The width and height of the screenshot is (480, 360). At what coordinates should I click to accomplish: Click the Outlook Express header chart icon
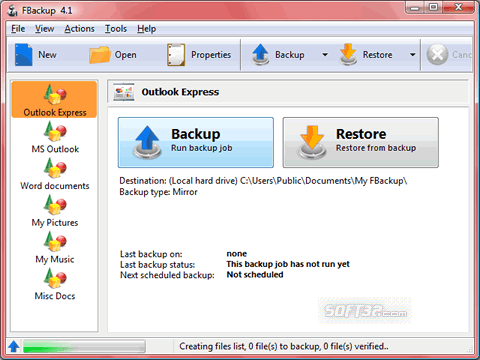[124, 92]
